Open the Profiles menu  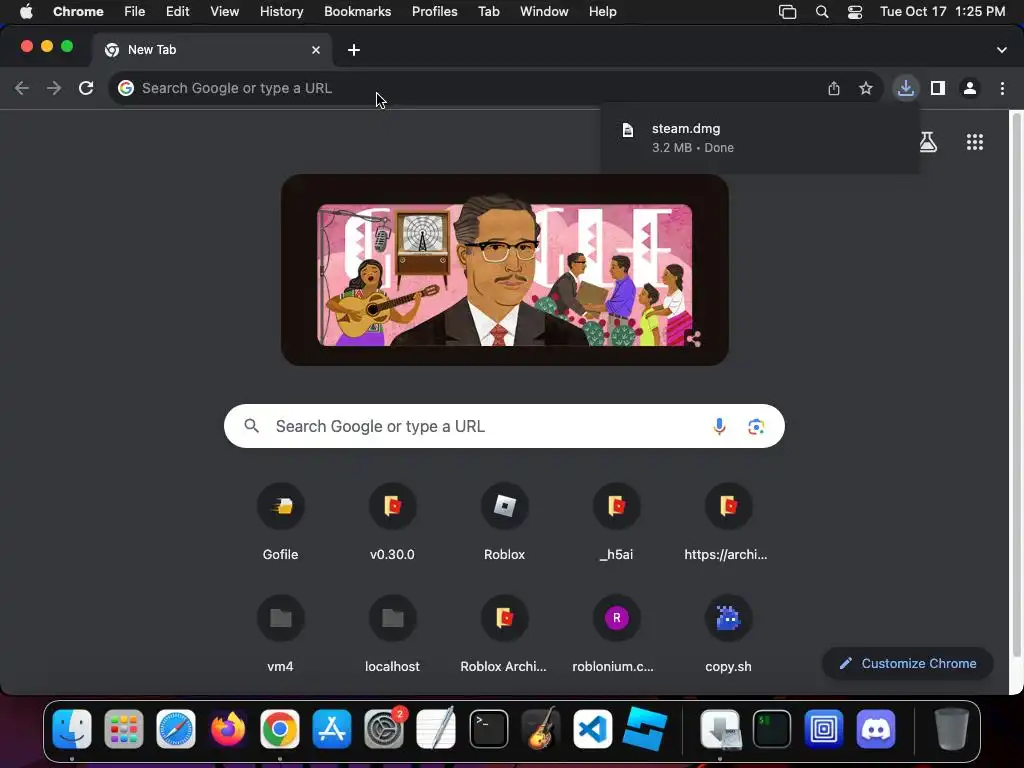[x=434, y=12]
